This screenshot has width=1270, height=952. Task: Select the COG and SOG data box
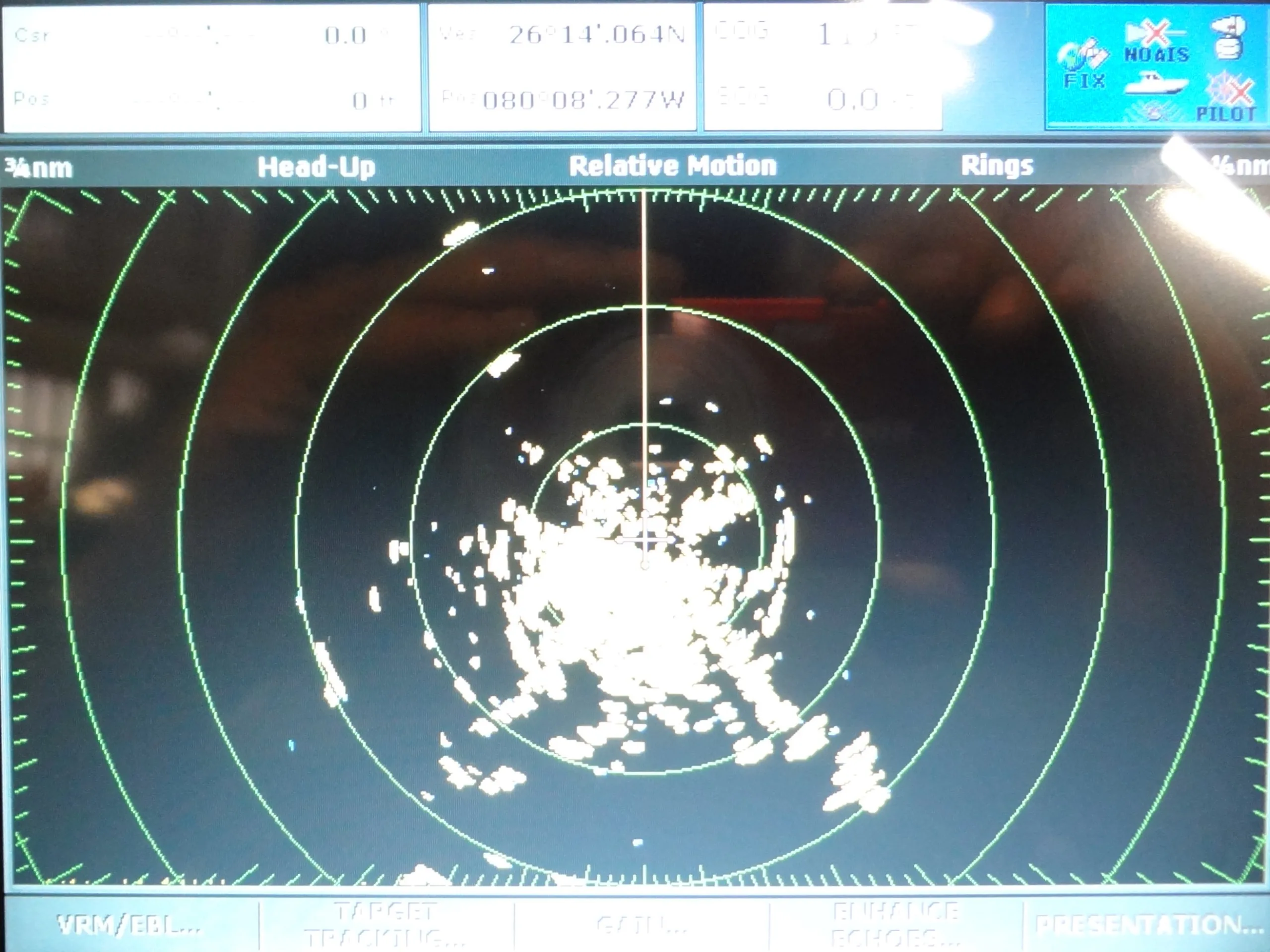[x=822, y=67]
